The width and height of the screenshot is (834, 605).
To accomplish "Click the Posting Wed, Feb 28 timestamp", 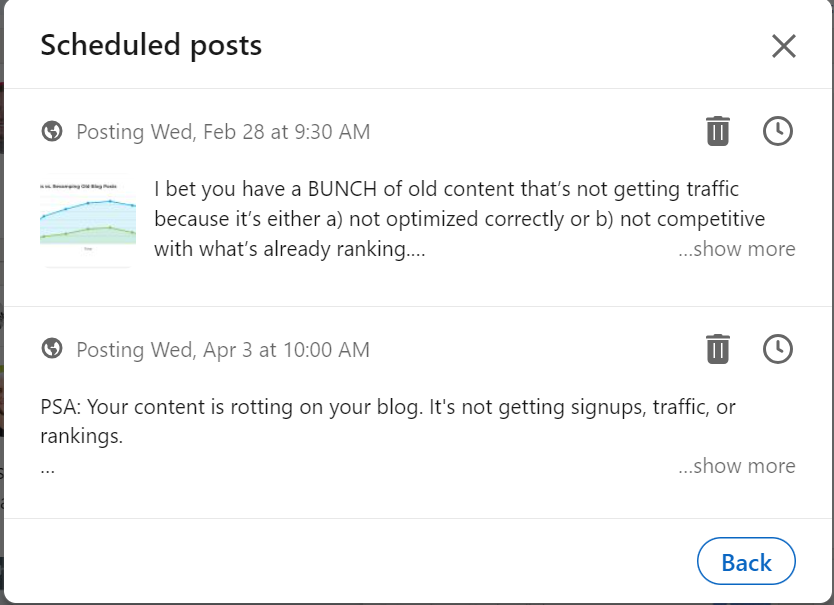I will [x=222, y=131].
